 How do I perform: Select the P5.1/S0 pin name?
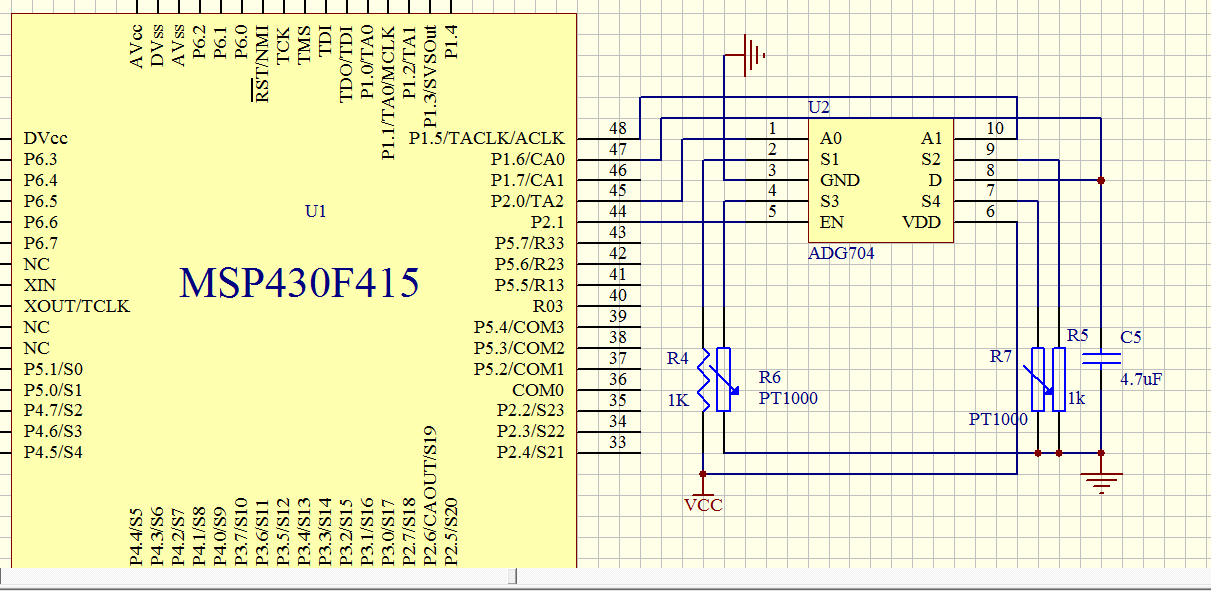click(54, 369)
